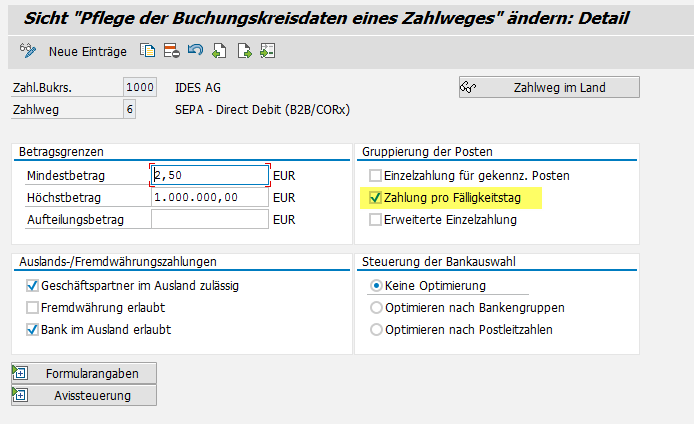694x424 pixels.
Task: Open the Formularangaben section button
Action: coord(92,374)
